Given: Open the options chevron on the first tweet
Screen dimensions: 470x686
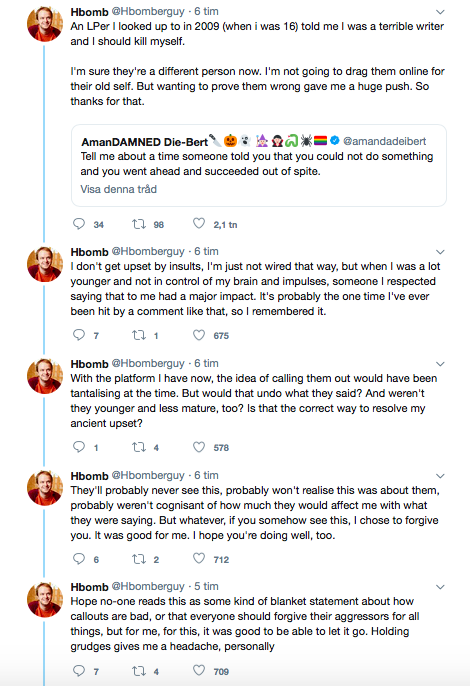Looking at the screenshot, I should click(x=440, y=12).
